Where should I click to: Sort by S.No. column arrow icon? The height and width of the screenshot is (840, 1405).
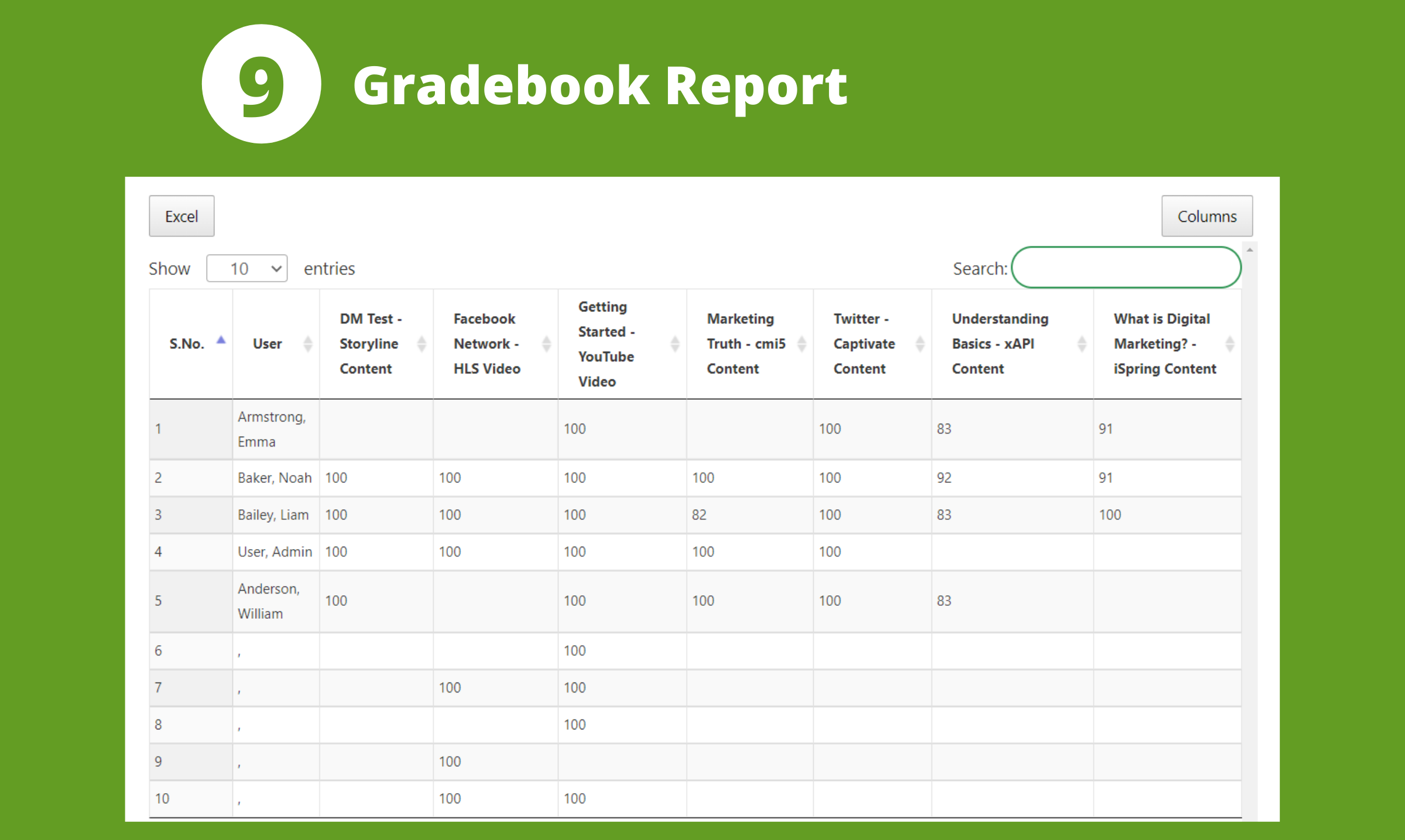click(x=221, y=341)
